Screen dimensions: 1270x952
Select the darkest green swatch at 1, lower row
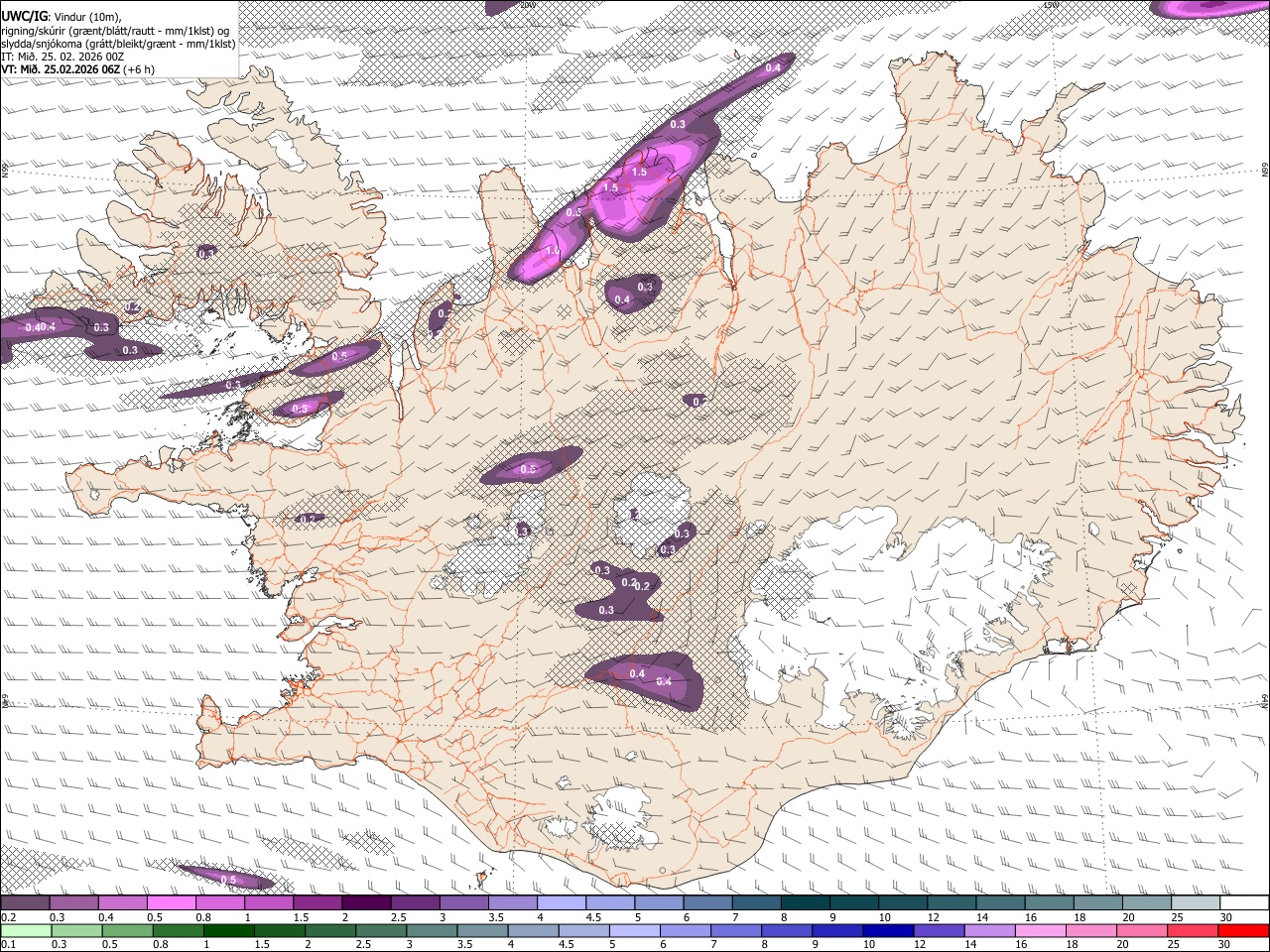pyautogui.click(x=229, y=930)
